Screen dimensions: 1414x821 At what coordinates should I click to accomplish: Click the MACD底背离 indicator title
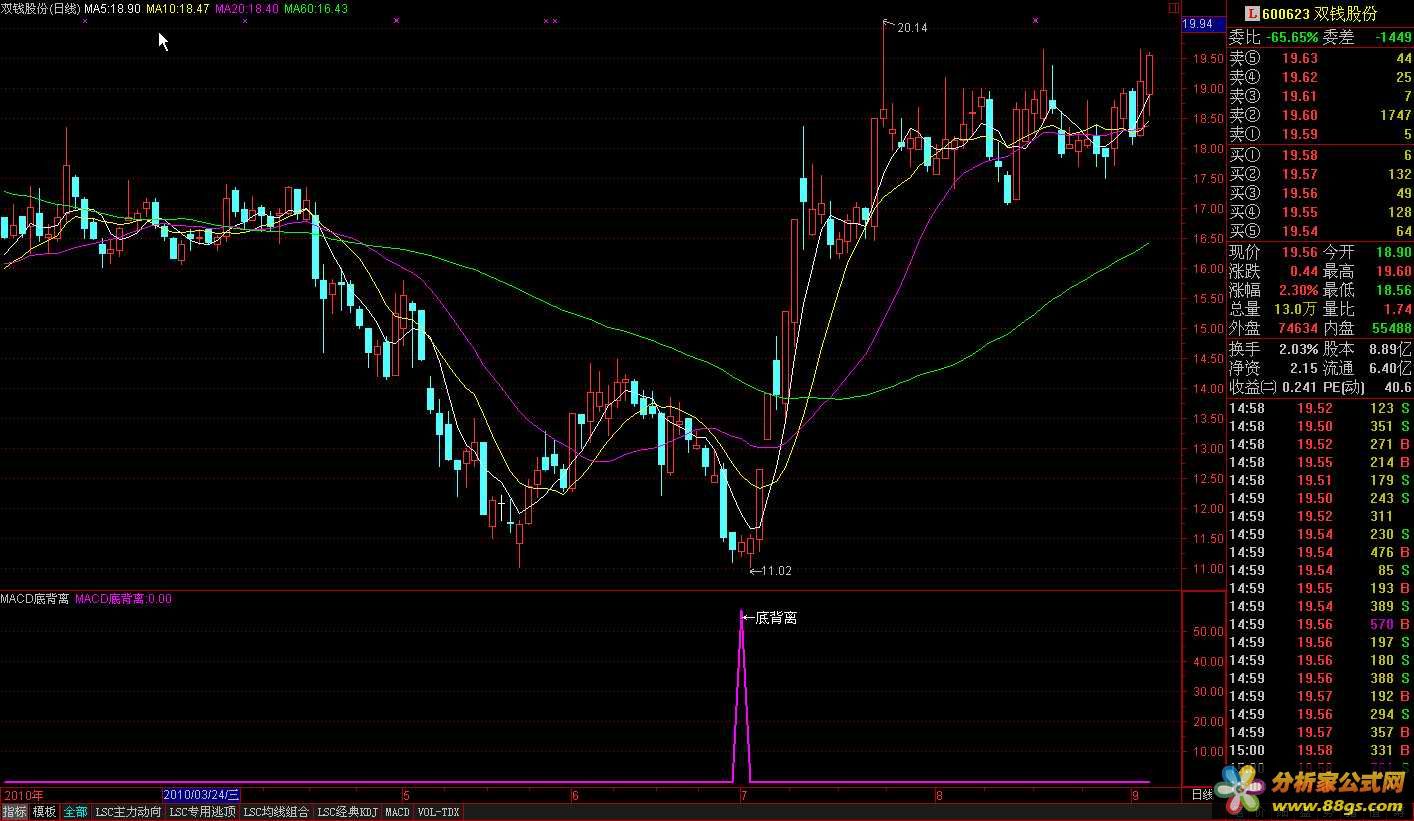click(x=35, y=599)
